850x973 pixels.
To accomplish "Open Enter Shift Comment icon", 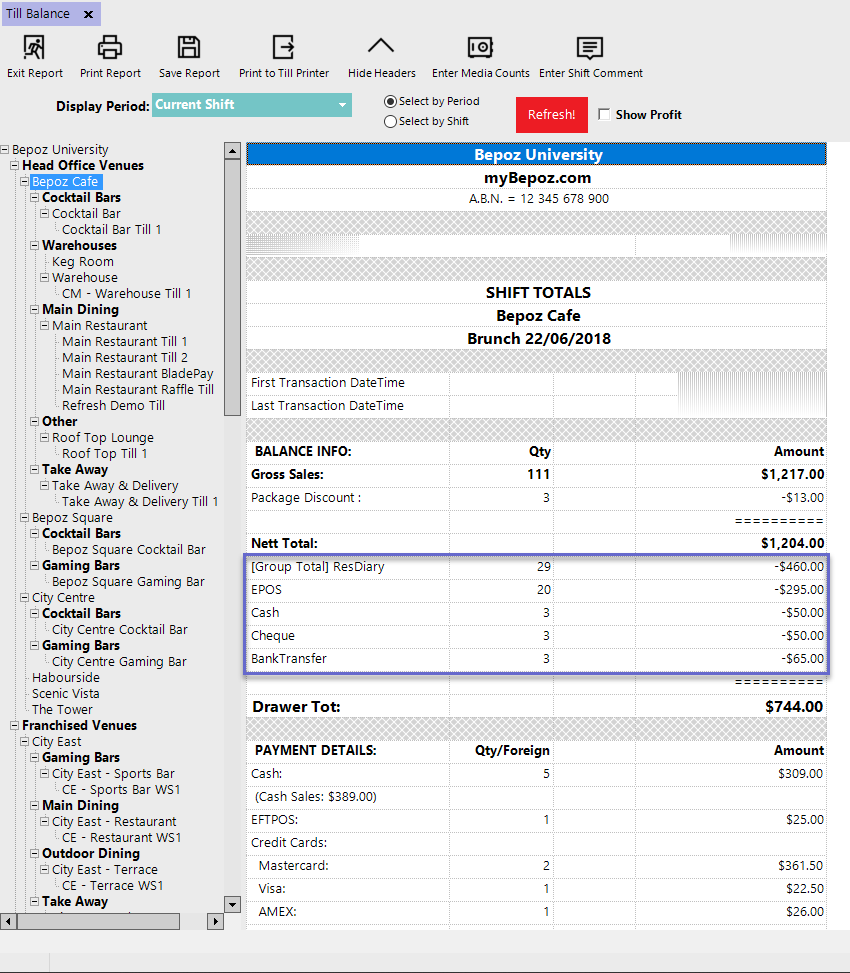I will tap(590, 47).
